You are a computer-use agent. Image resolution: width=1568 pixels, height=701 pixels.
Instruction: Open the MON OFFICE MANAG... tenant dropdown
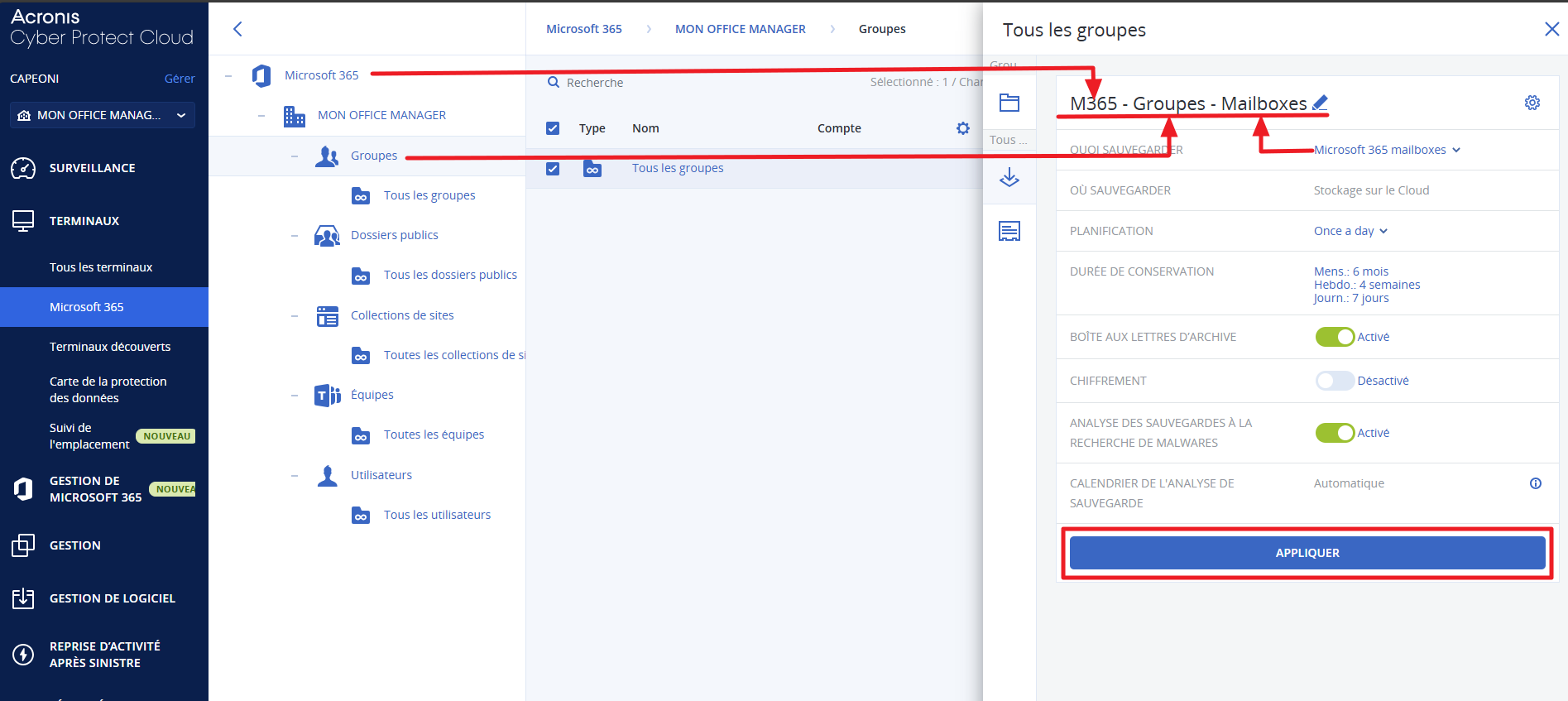pos(103,115)
